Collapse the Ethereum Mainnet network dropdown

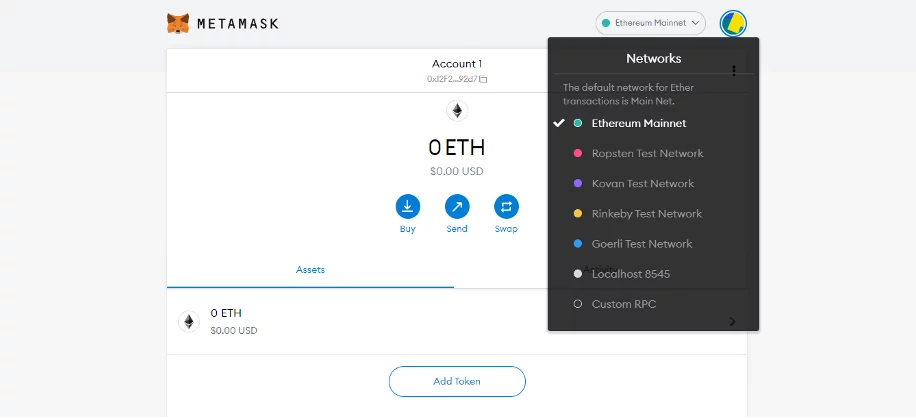[x=650, y=23]
